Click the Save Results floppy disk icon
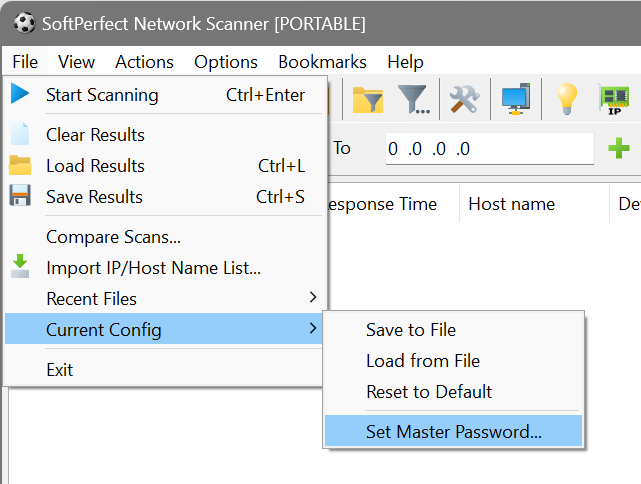This screenshot has height=484, width=641. [20, 195]
